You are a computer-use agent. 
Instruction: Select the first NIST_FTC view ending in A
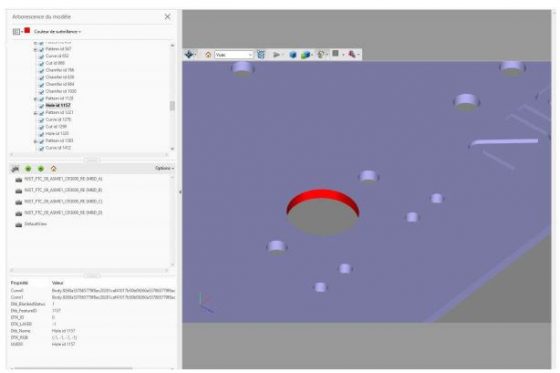pos(63,179)
